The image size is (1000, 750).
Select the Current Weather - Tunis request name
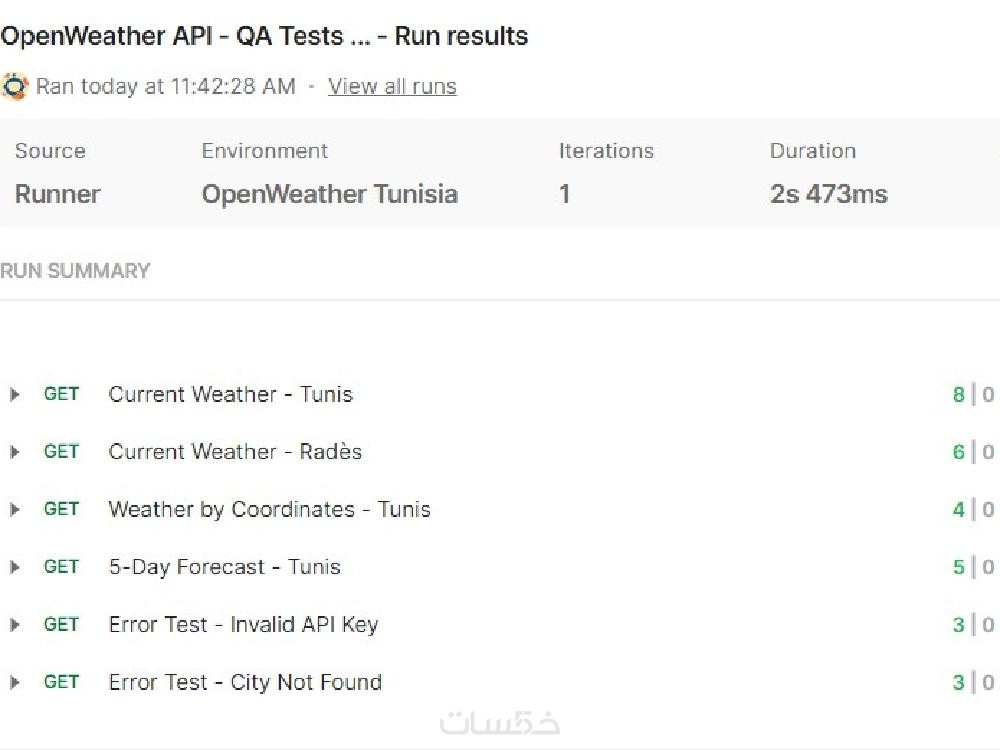point(230,395)
